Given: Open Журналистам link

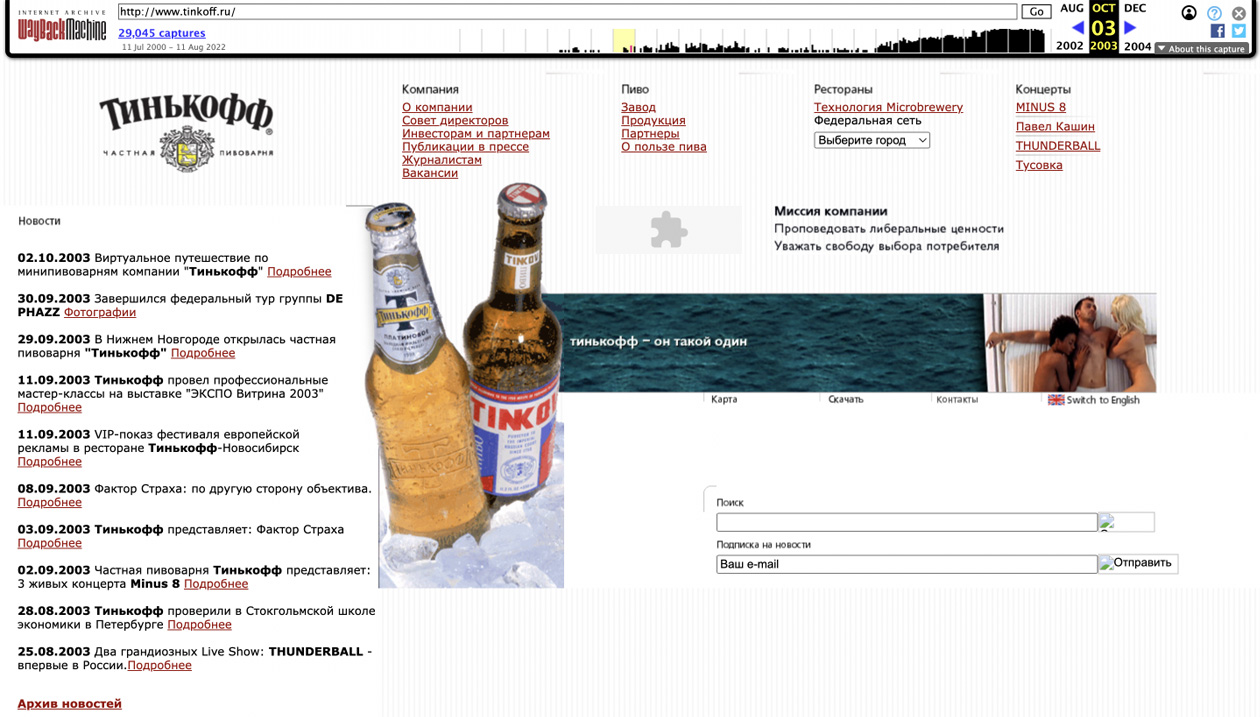Looking at the screenshot, I should pos(442,160).
